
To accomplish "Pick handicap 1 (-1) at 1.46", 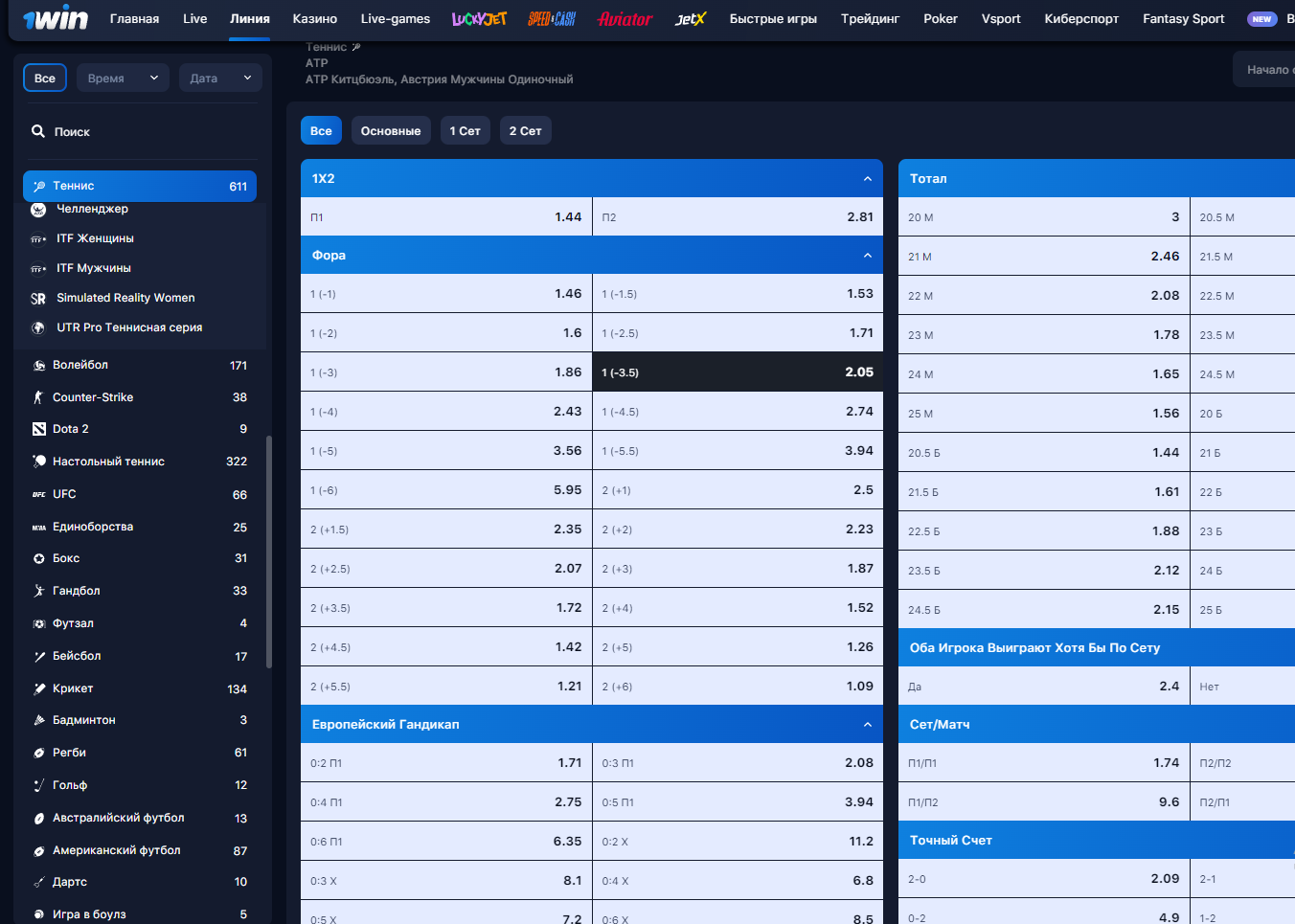I will 446,294.
